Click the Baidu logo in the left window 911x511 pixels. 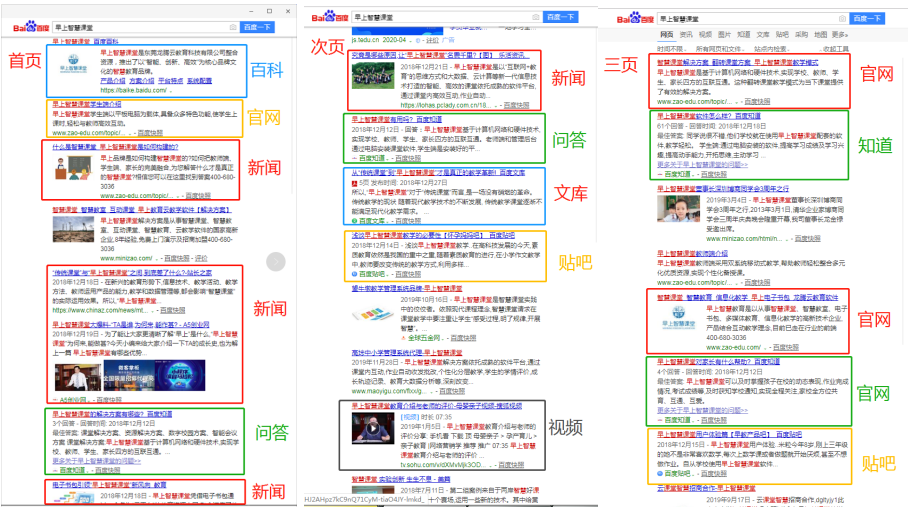pos(30,27)
